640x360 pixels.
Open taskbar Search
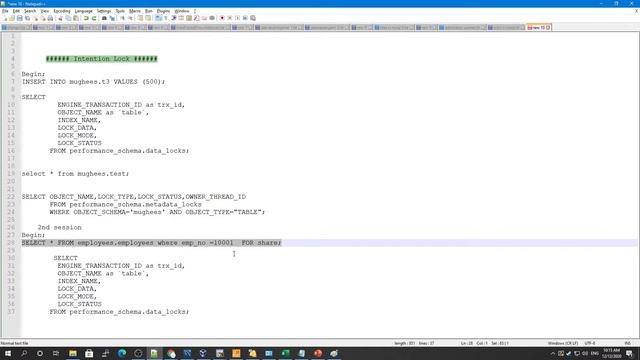24,353
